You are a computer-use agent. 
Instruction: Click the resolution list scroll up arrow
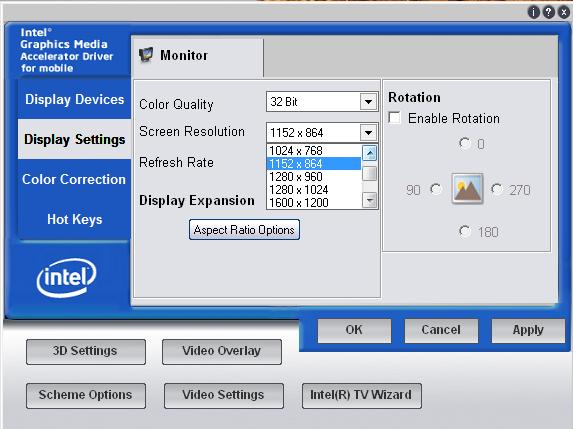[x=370, y=153]
